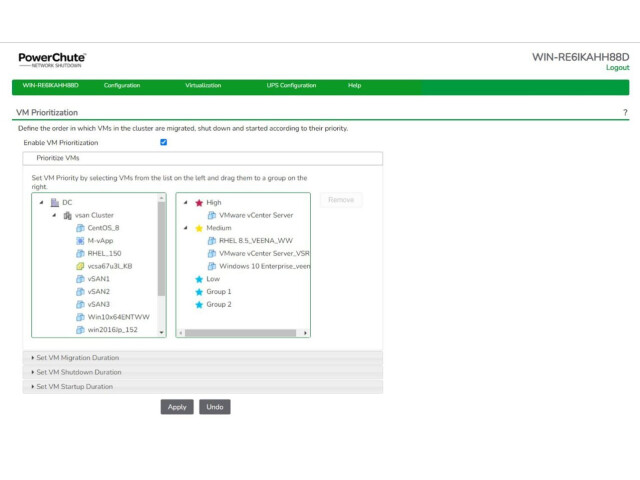
Task: Collapse the DC tree node arrow
Action: point(42,202)
